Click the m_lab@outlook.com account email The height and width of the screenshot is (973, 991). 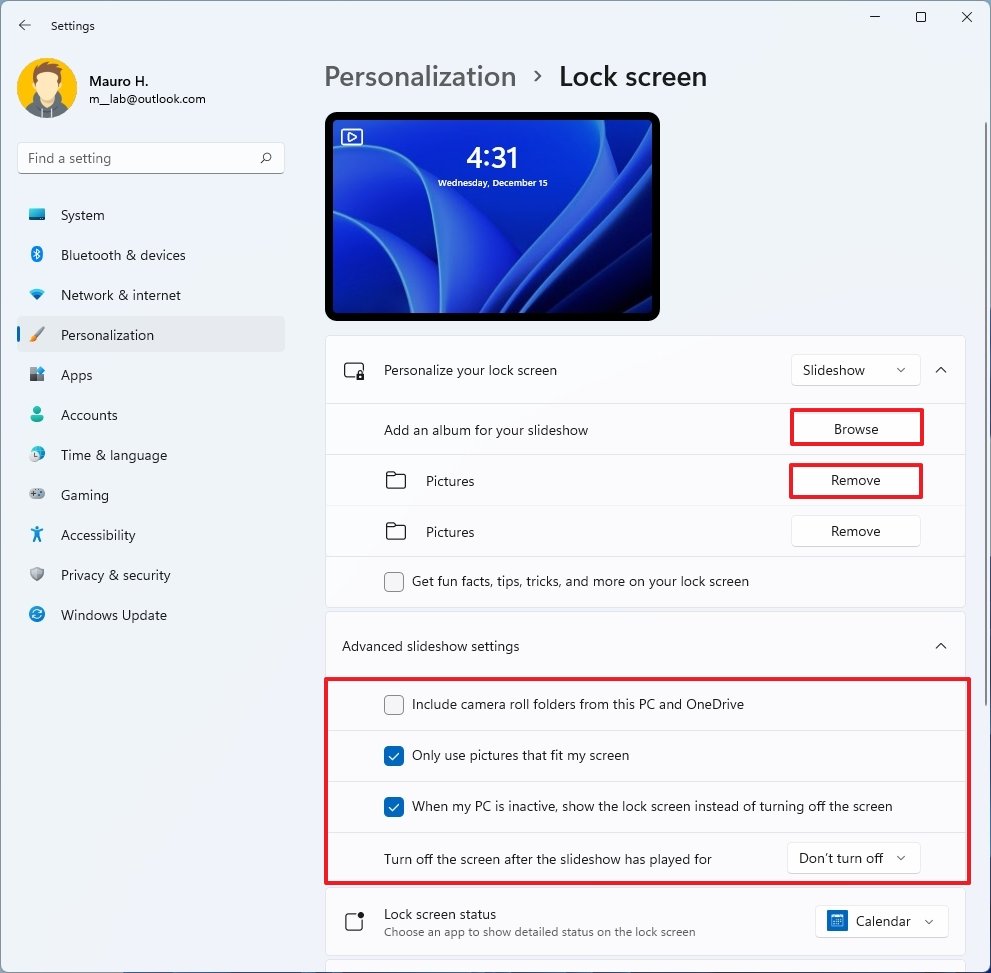coord(147,99)
